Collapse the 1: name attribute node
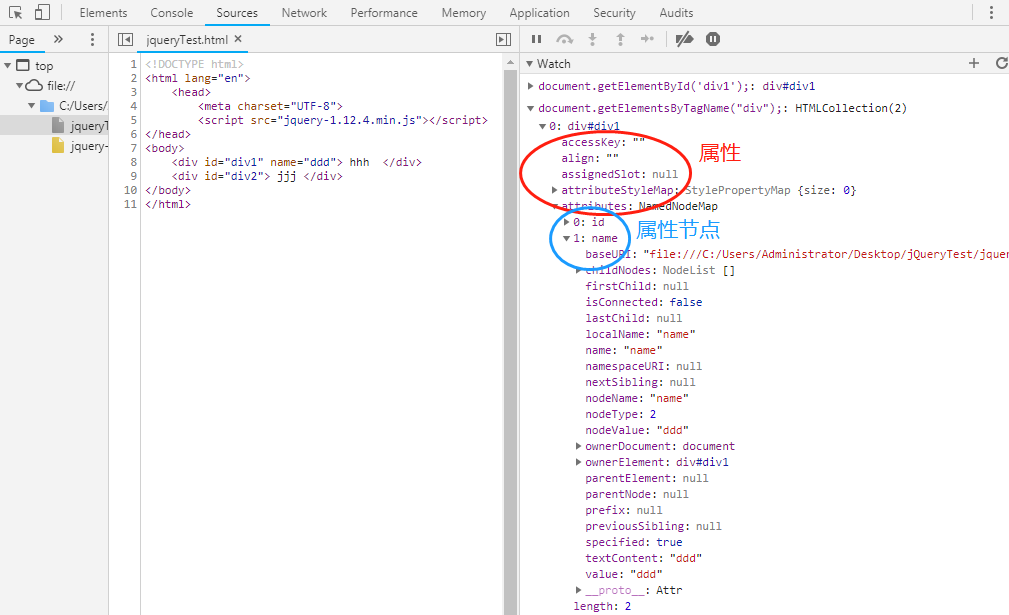1009x615 pixels. coord(566,238)
